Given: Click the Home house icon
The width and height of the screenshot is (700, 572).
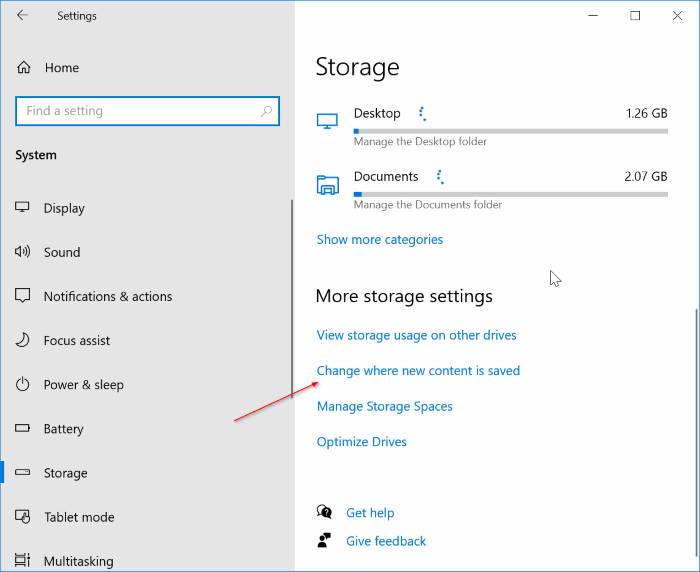Looking at the screenshot, I should click(x=24, y=67).
